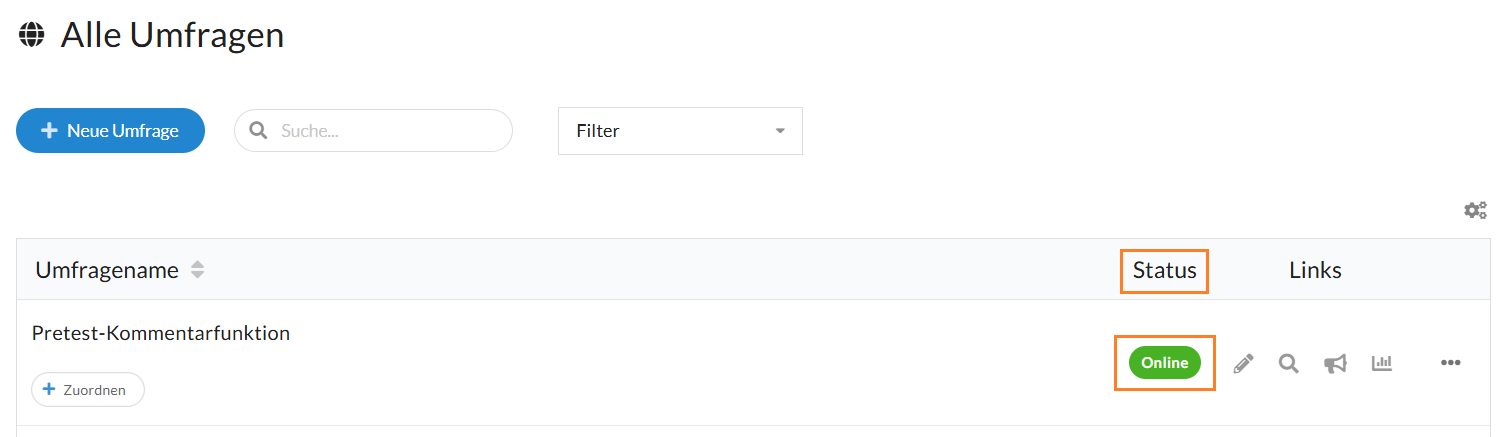Click the megaphone distribution icon
Image resolution: width=1500 pixels, height=437 pixels.
pyautogui.click(x=1335, y=363)
